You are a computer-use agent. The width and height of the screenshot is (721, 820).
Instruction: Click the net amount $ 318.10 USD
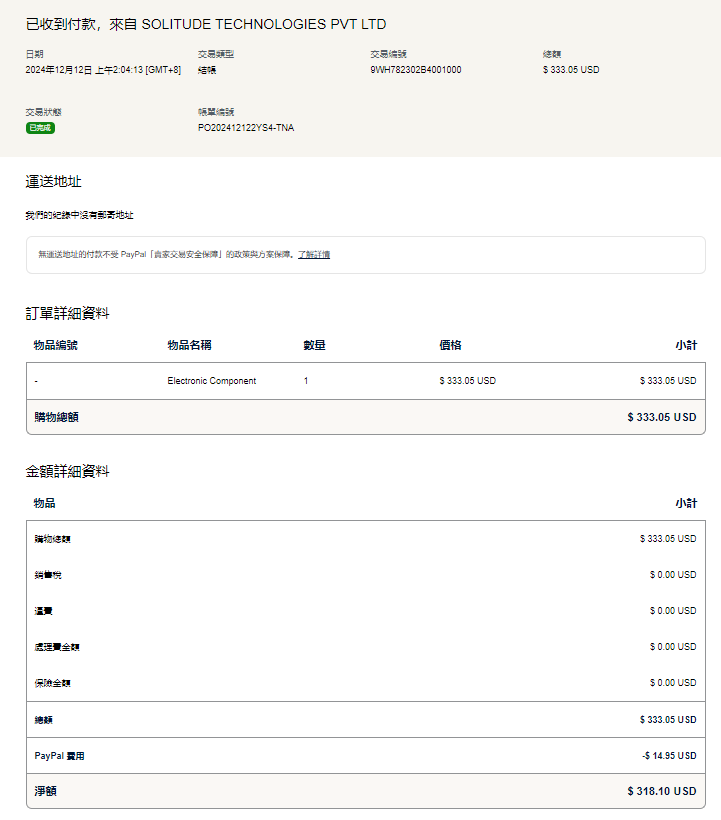661,791
